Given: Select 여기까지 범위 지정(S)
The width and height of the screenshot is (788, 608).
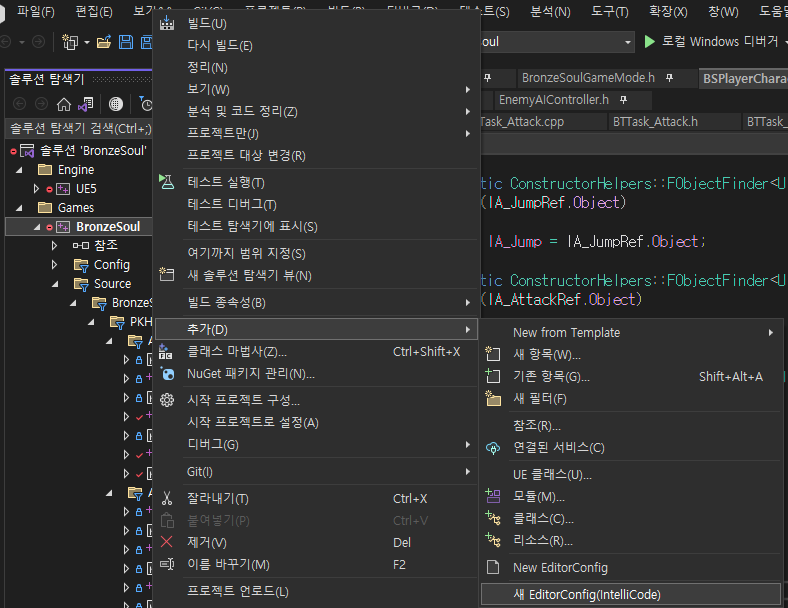Looking at the screenshot, I should (246, 253).
